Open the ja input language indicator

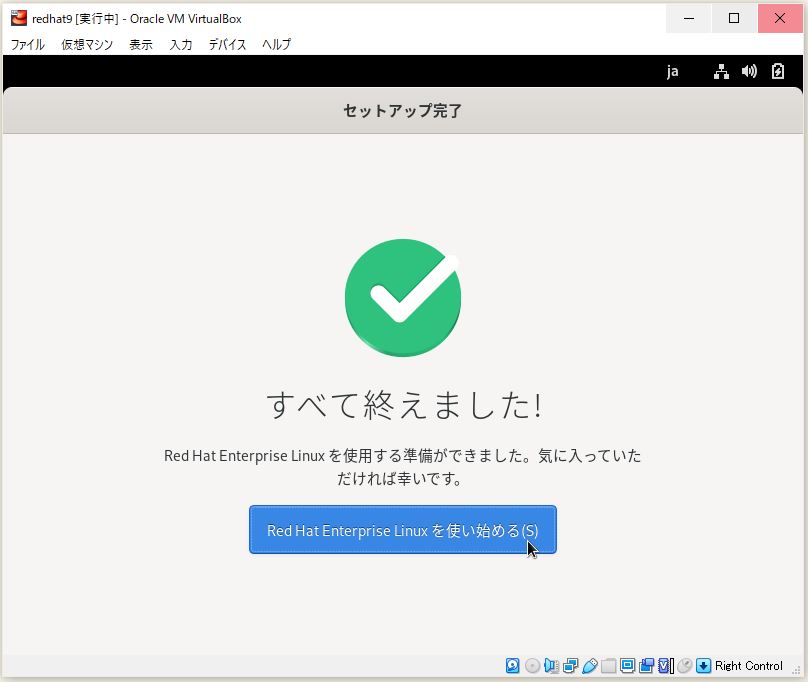pyautogui.click(x=672, y=71)
